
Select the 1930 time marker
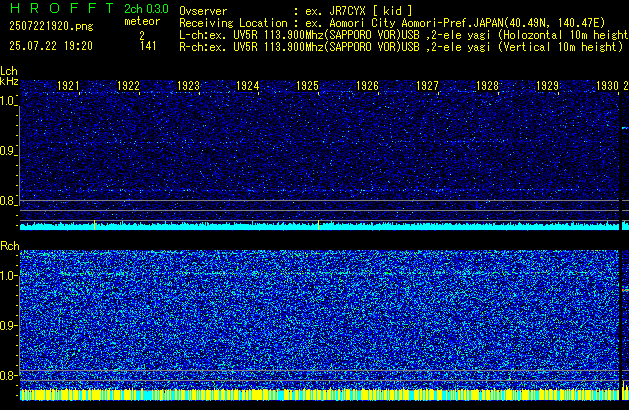point(607,86)
